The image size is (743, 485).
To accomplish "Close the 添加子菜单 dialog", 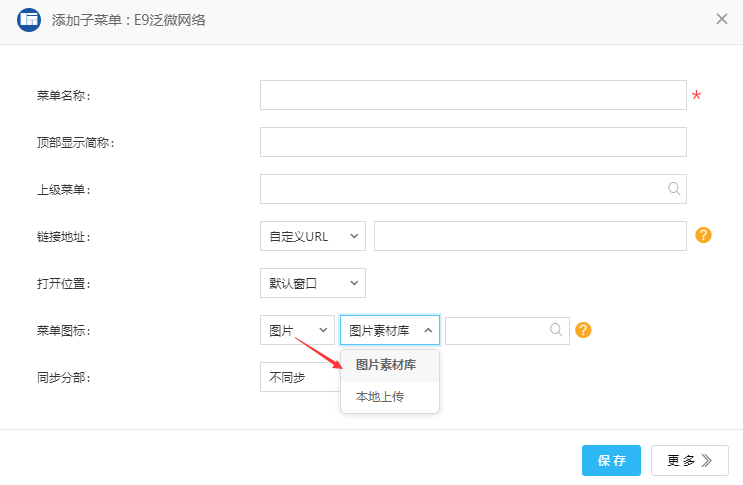I will 721,19.
